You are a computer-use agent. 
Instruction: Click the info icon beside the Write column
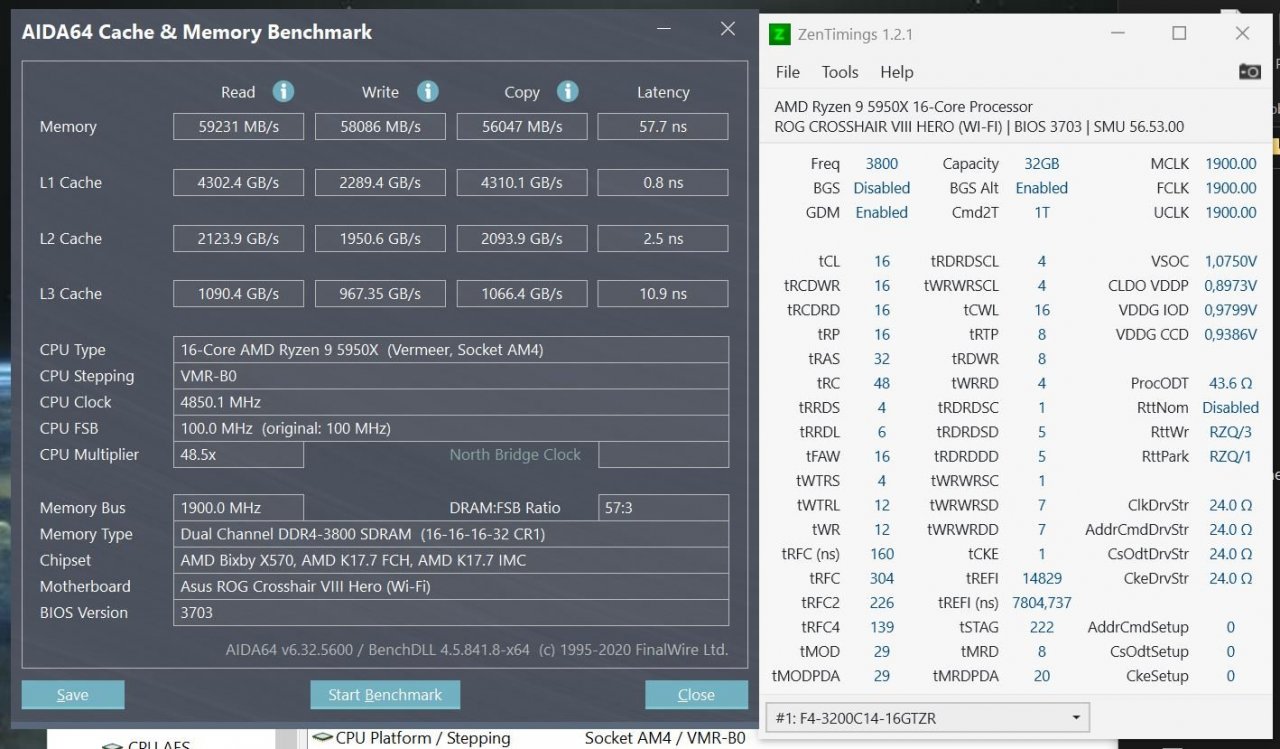tap(428, 91)
